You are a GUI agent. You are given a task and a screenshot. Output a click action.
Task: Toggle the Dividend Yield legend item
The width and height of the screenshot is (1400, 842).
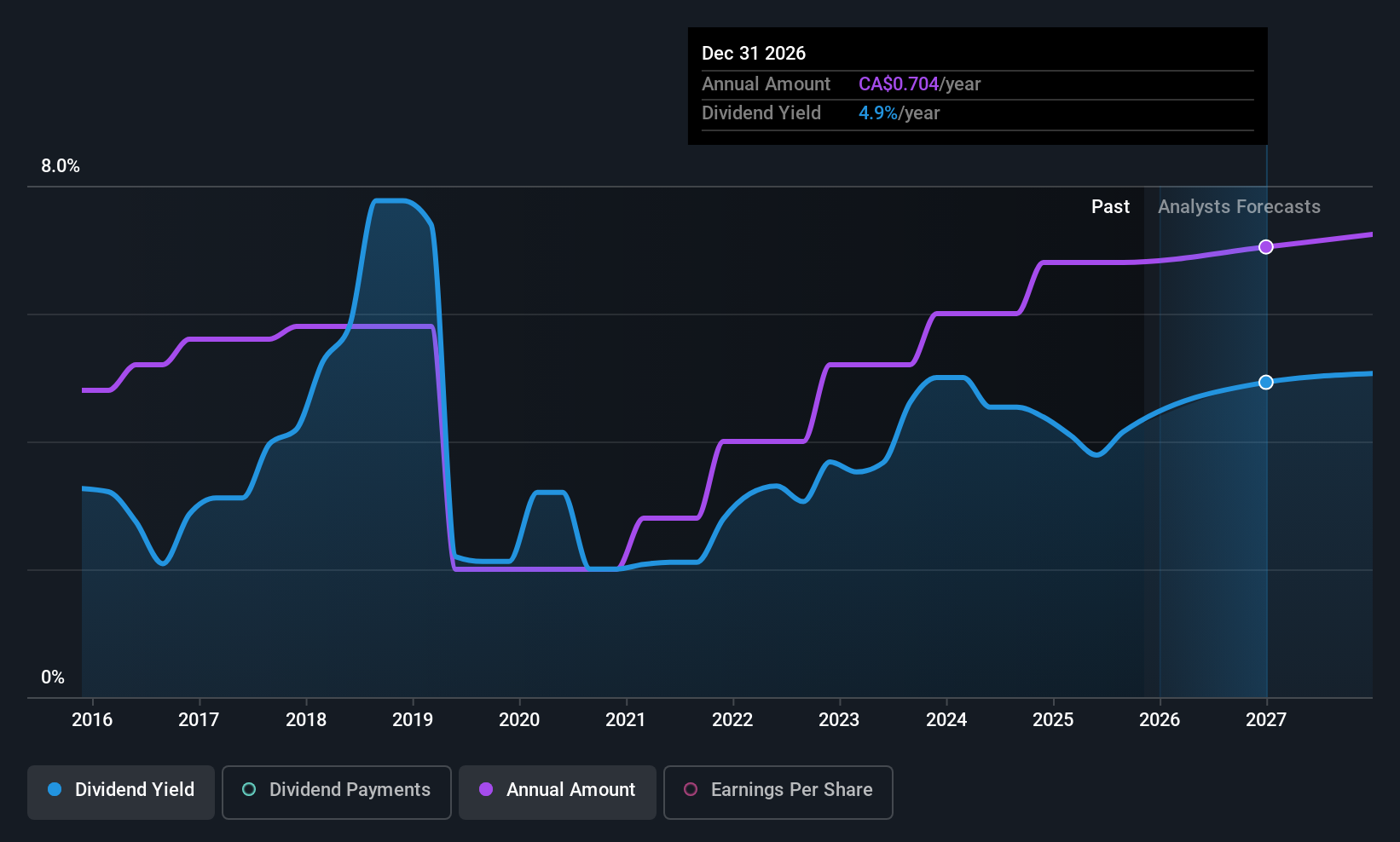point(120,790)
